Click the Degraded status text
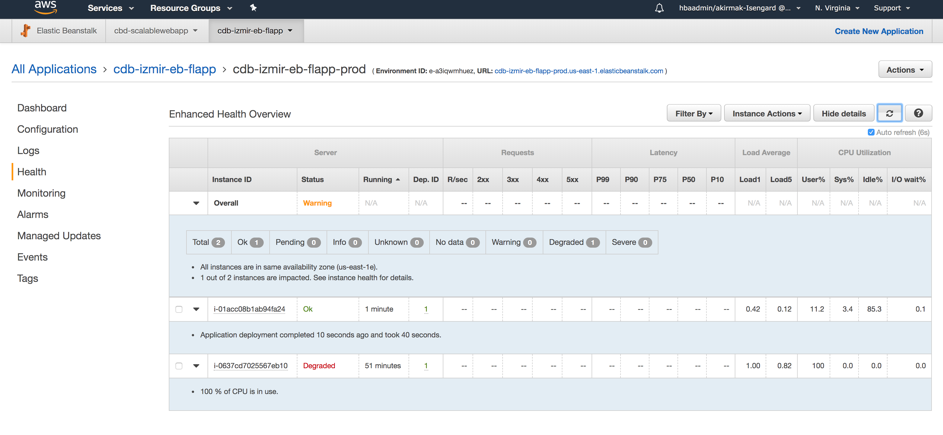Screen dimensions: 943x435 319,366
